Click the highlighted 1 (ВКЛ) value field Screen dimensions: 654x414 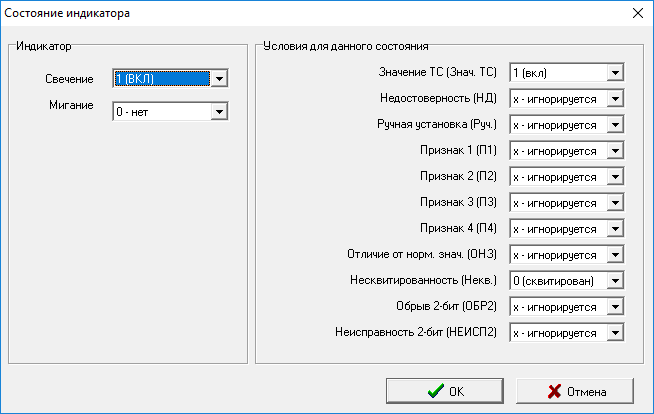point(160,79)
